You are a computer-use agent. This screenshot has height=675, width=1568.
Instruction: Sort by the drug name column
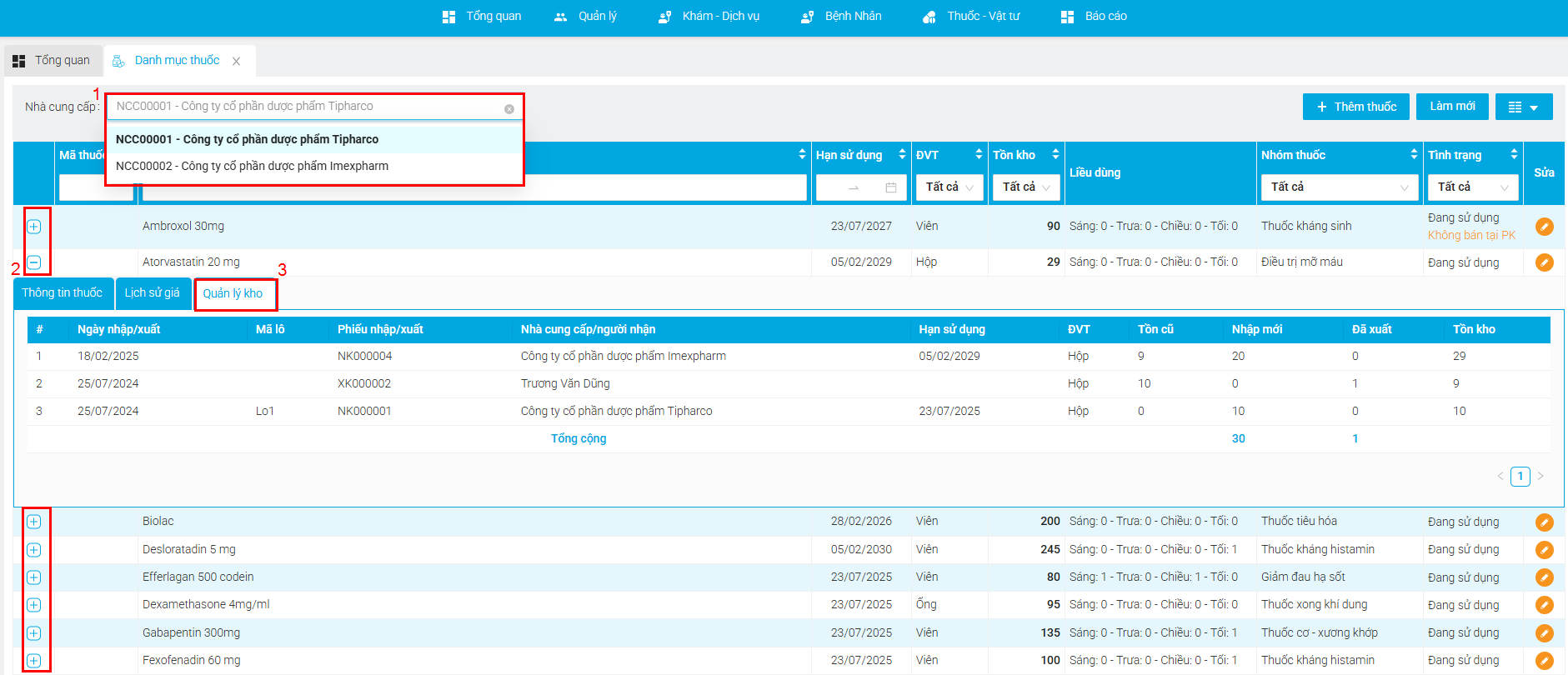(x=802, y=155)
